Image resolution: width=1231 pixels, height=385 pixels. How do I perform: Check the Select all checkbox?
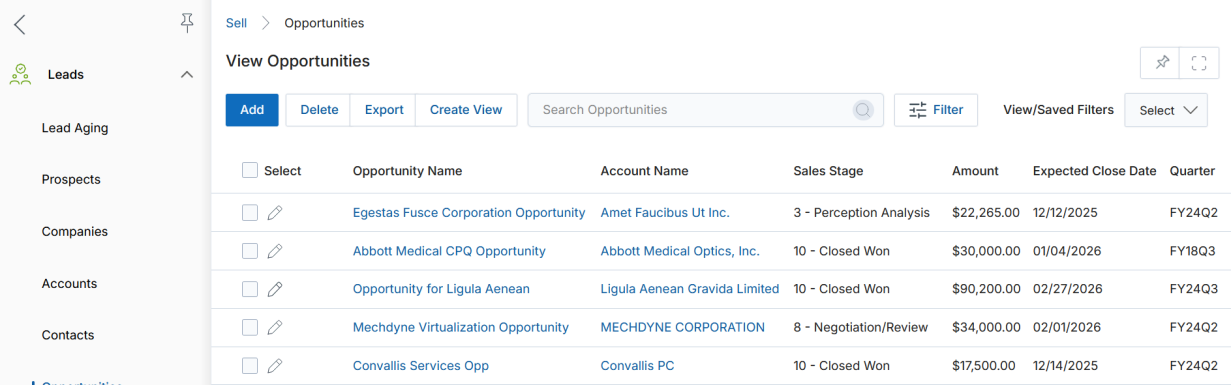click(250, 171)
